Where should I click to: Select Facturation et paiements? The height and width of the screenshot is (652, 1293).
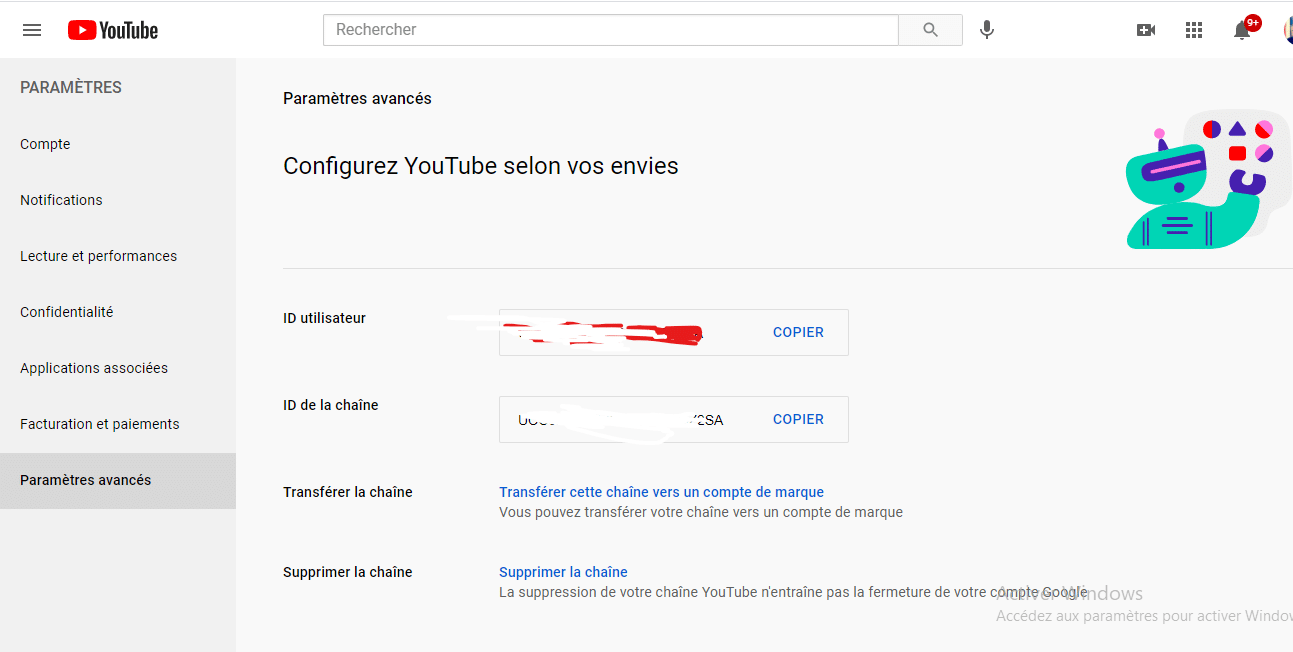[x=118, y=424]
